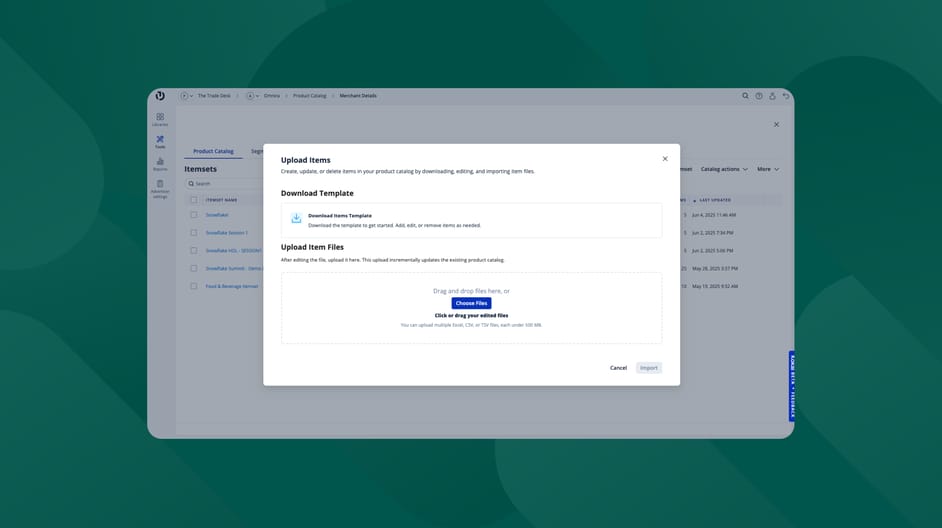Click the Itemset Name column header

pyautogui.click(x=221, y=200)
